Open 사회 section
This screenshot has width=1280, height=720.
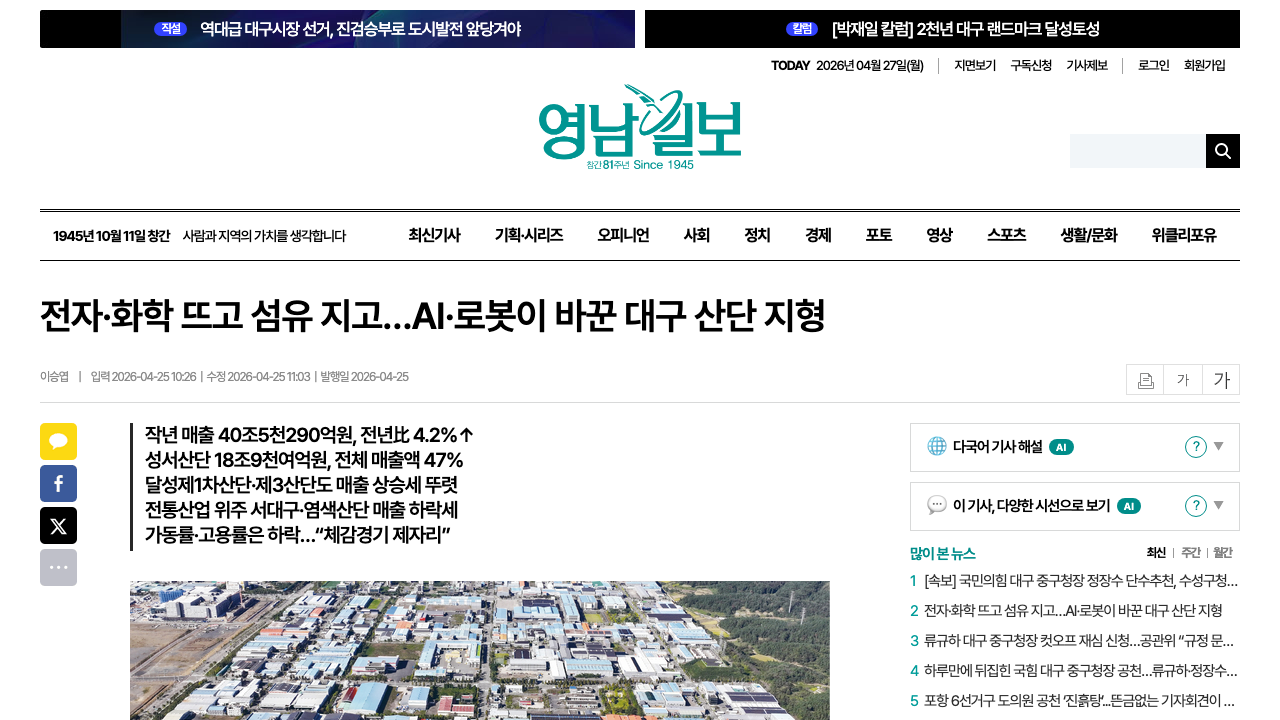pos(697,236)
